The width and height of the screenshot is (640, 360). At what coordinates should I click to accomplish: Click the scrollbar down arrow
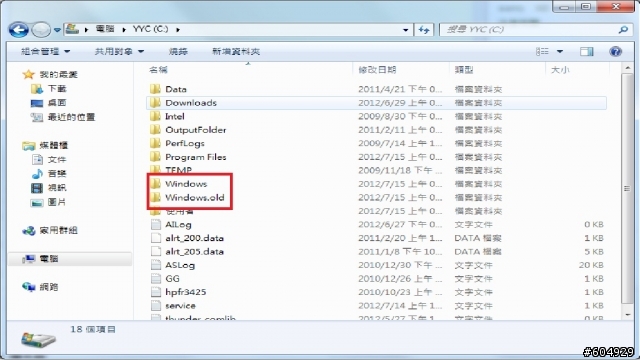(627, 315)
